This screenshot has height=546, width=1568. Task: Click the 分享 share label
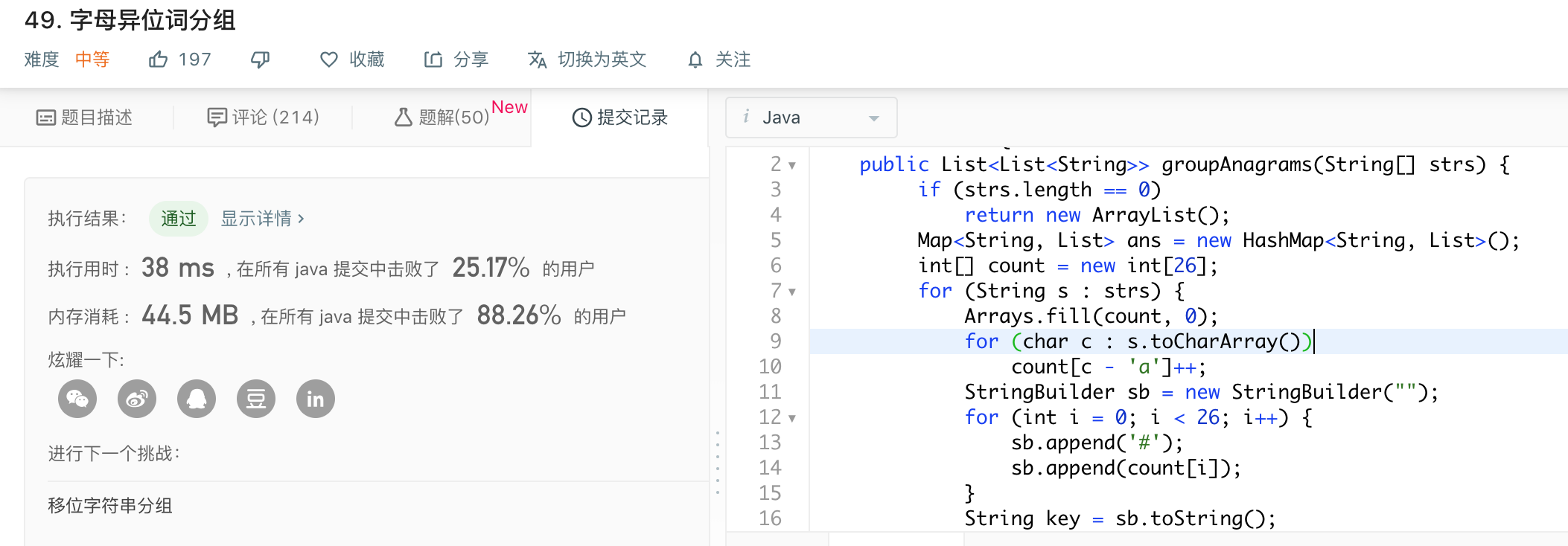point(471,60)
